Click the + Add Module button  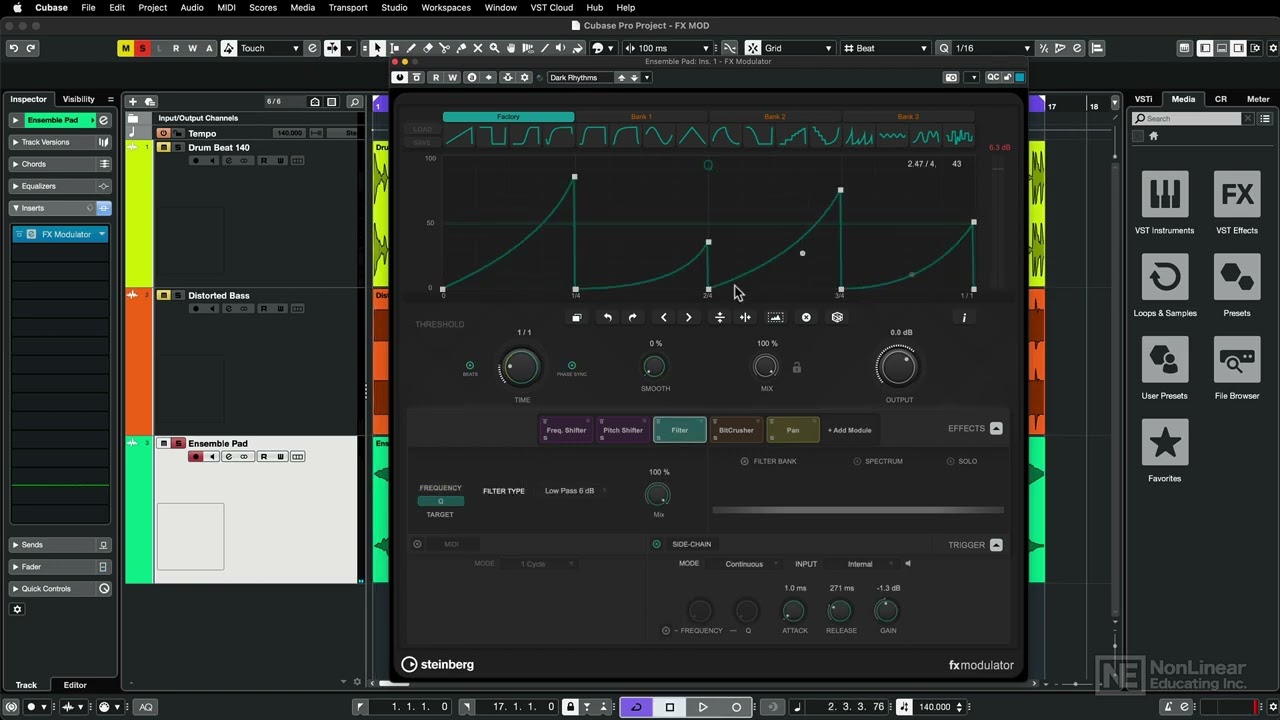coord(849,430)
